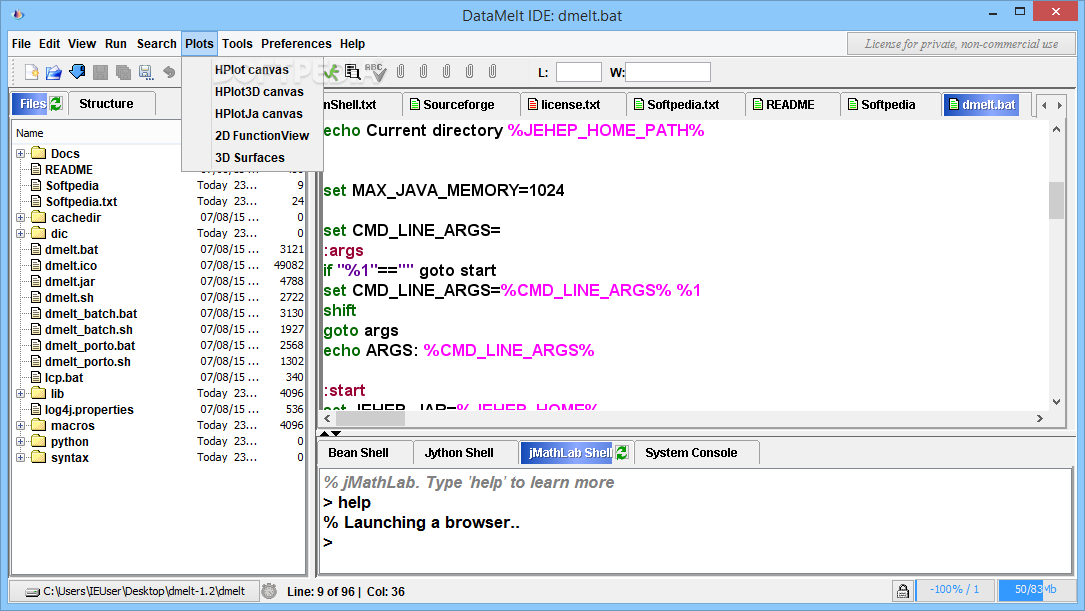Image resolution: width=1085 pixels, height=611 pixels.
Task: Select dmelt.jar in the file tree
Action: coord(70,282)
